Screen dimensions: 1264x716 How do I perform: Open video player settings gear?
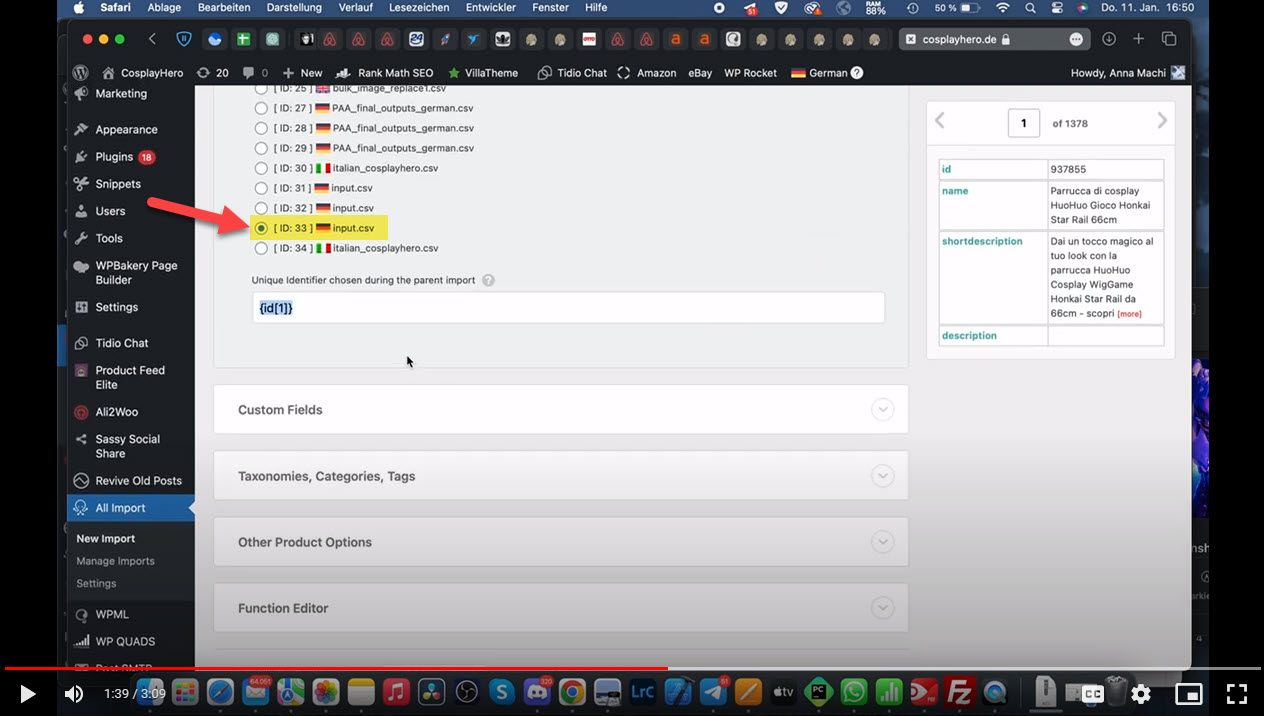click(1141, 693)
